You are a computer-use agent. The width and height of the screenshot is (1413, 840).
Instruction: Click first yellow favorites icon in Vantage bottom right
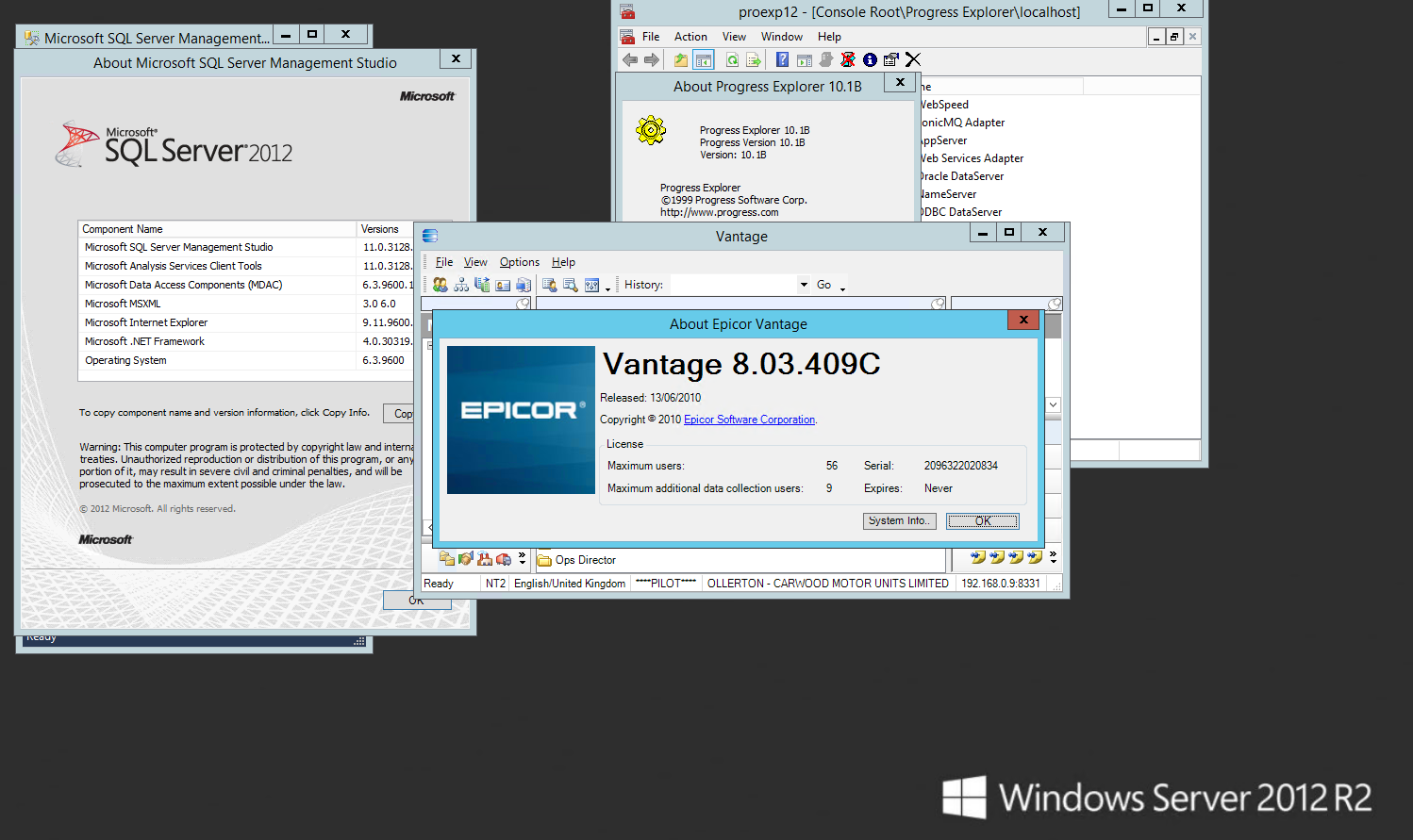(x=978, y=557)
